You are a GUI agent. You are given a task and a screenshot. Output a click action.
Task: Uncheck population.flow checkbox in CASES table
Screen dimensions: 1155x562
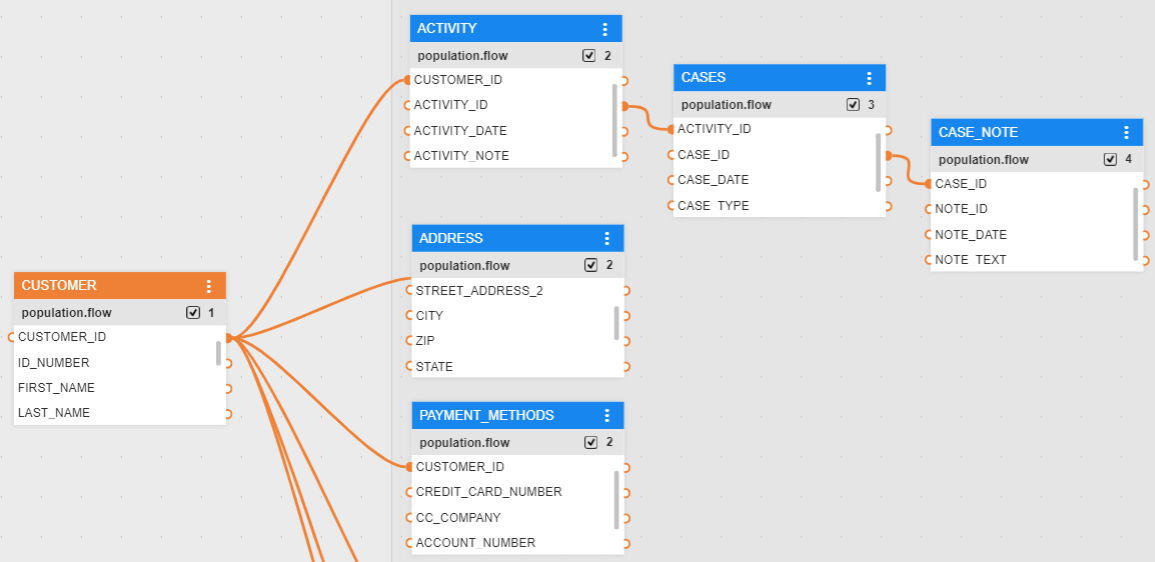coord(853,105)
